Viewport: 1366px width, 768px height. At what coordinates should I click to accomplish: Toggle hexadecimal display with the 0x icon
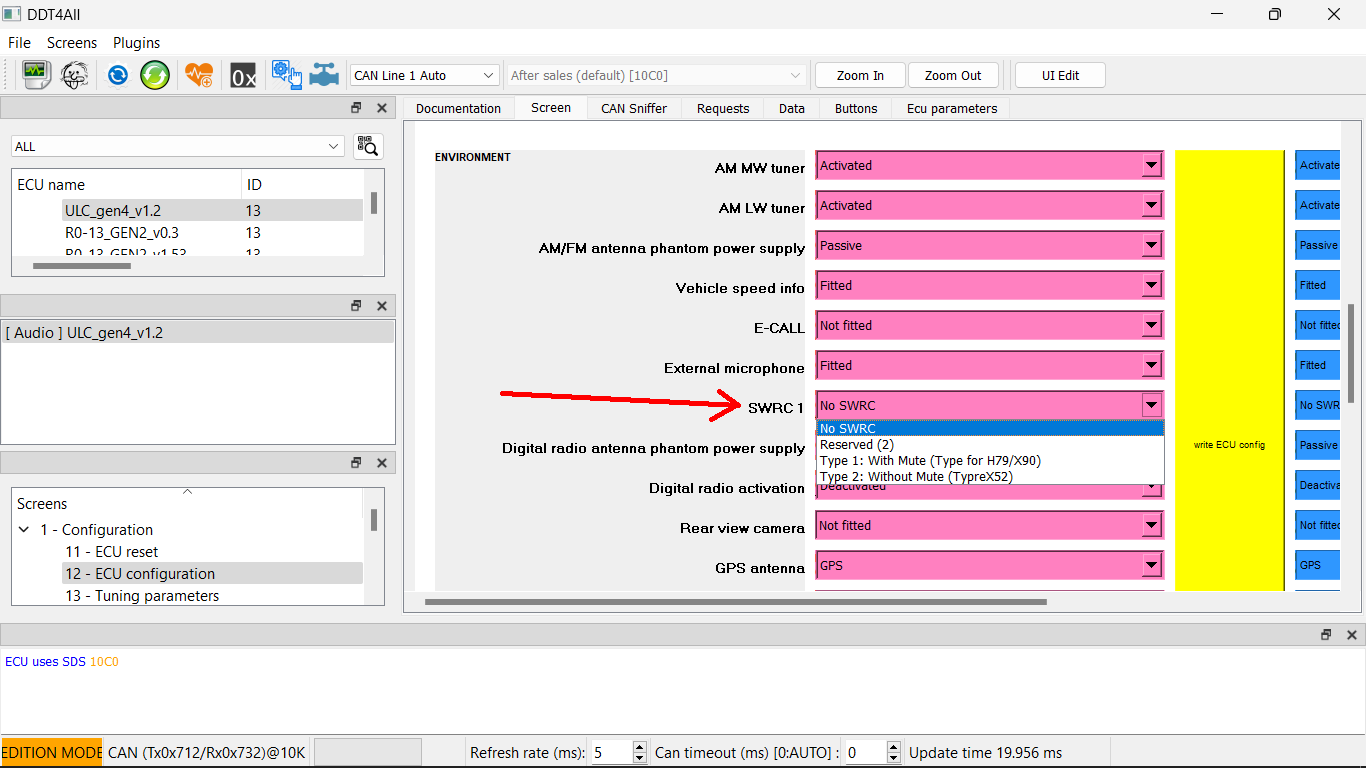coord(243,74)
